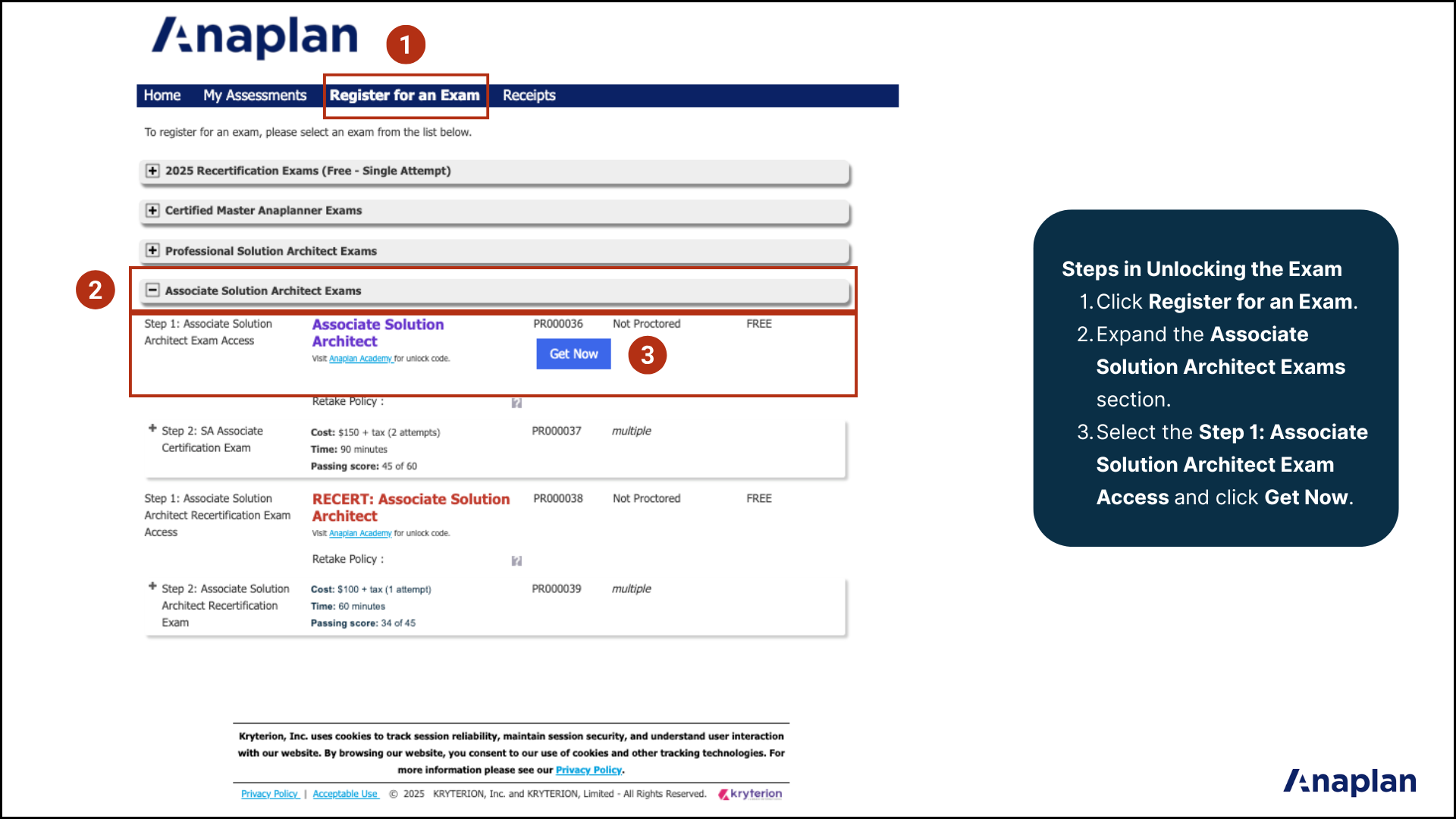Image resolution: width=1456 pixels, height=819 pixels.
Task: Click 'Step 1: Associate Solution Architect Exam Access' label
Action: pyautogui.click(x=208, y=332)
